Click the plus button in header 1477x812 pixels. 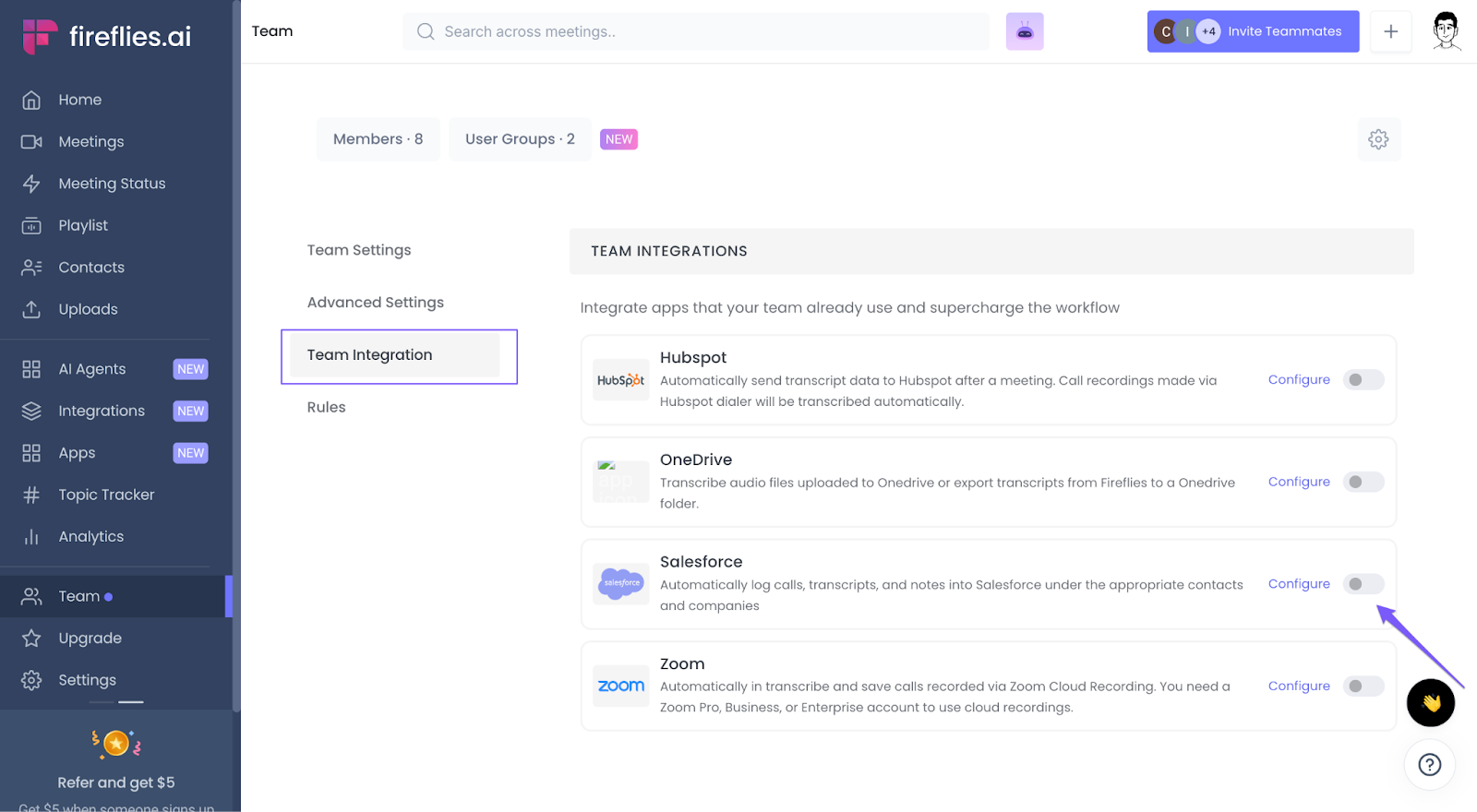click(x=1390, y=31)
